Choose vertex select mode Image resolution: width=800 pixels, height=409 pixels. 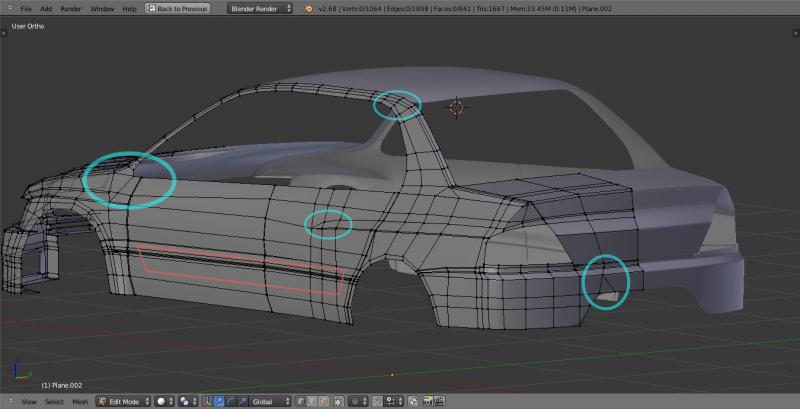299,401
